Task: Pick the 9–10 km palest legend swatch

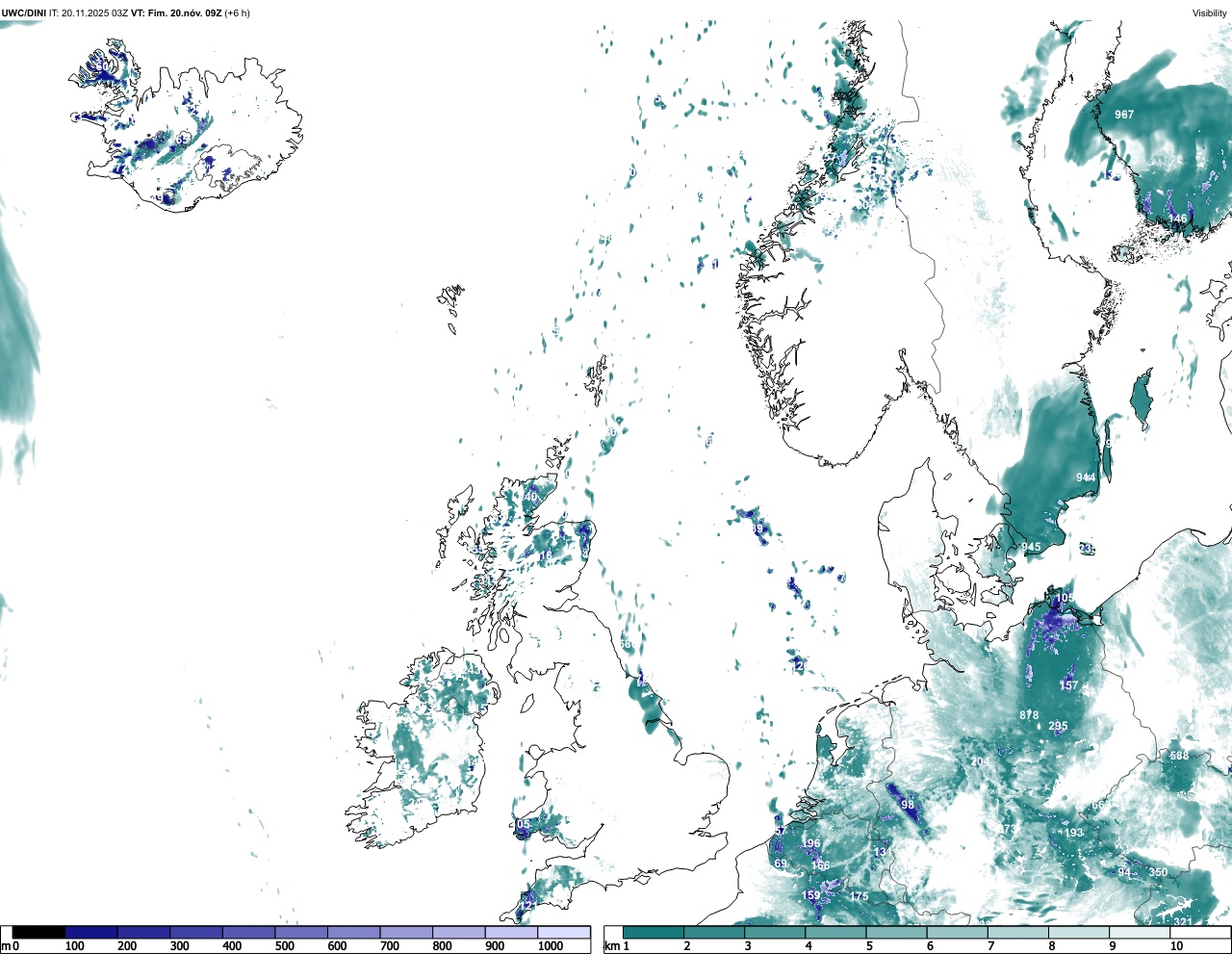Action: pyautogui.click(x=1139, y=933)
